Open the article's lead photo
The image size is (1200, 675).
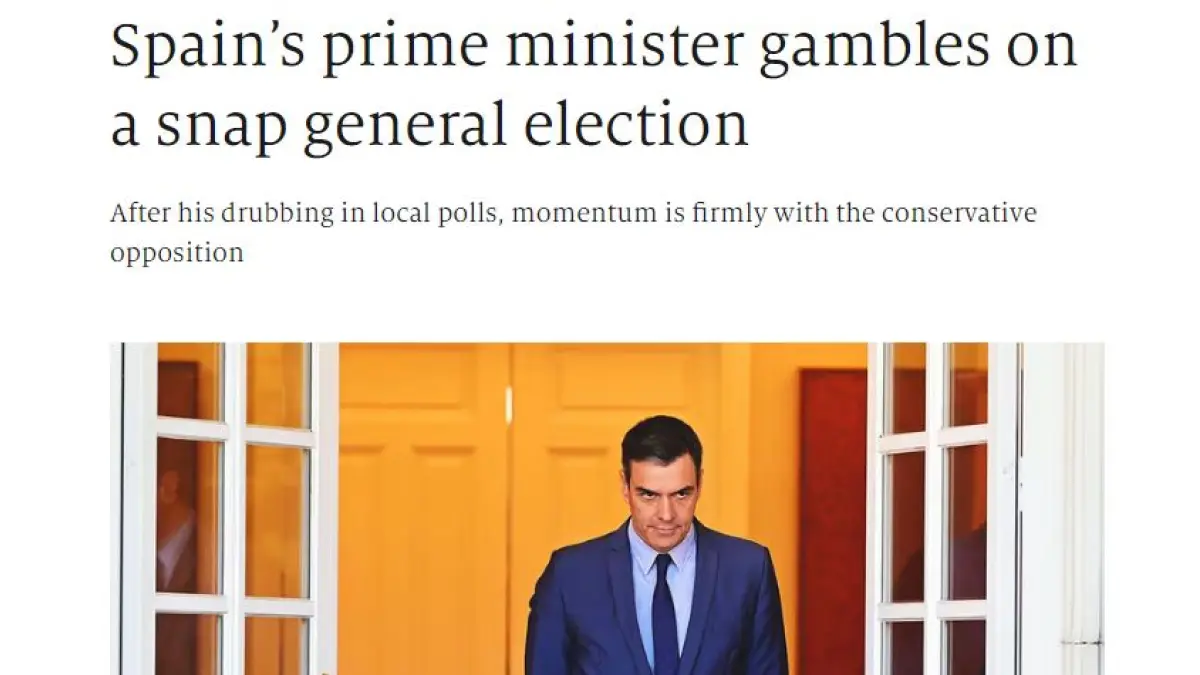(x=606, y=508)
